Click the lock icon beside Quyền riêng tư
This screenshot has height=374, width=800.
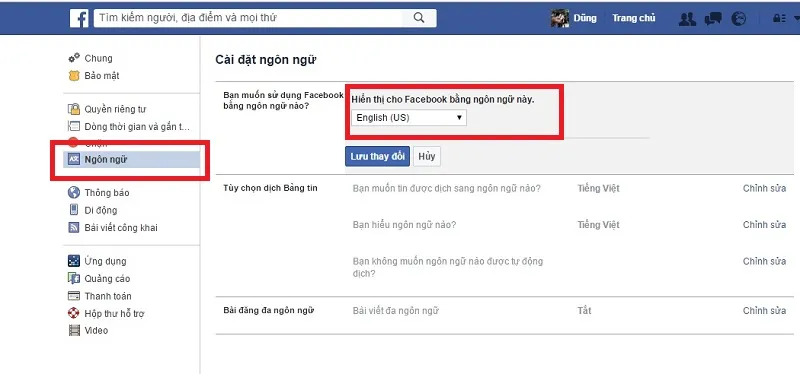(x=74, y=109)
